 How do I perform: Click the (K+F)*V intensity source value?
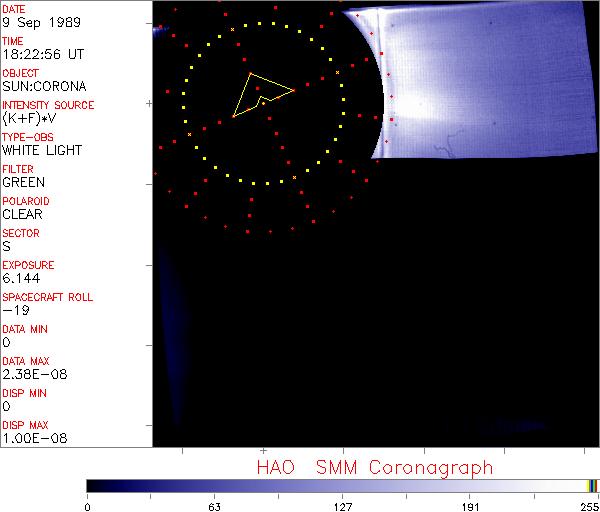coord(30,119)
